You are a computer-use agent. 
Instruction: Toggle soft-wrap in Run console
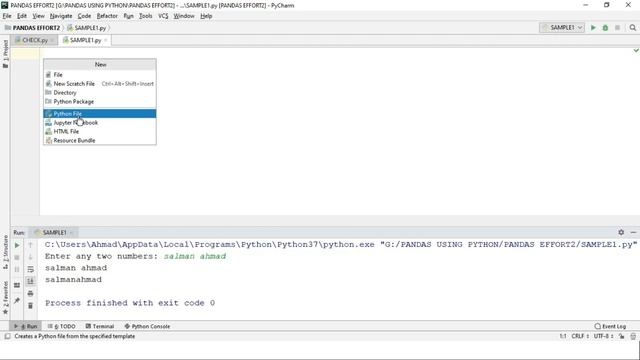(x=30, y=269)
